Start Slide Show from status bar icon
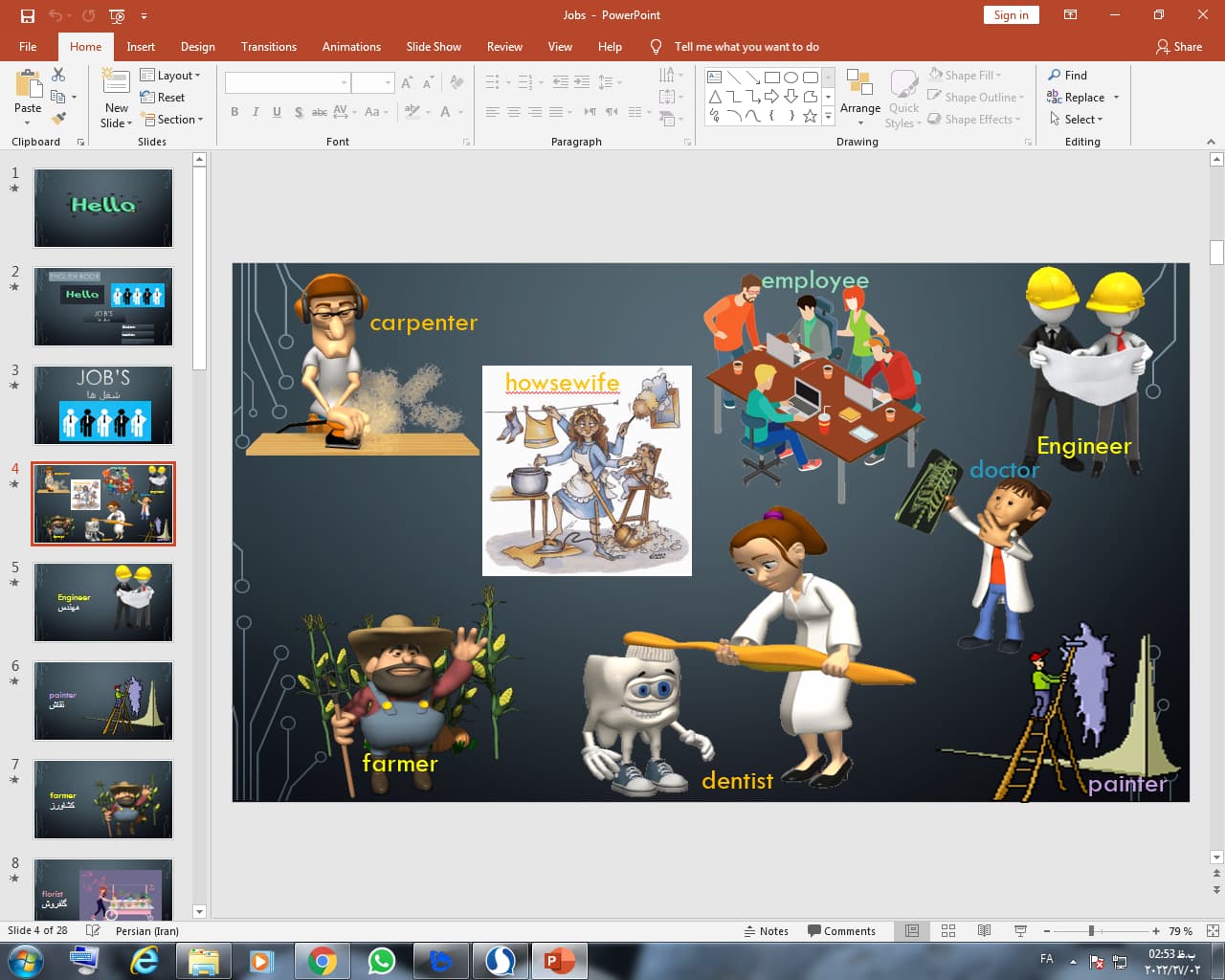This screenshot has height=980, width=1225. tap(1020, 931)
